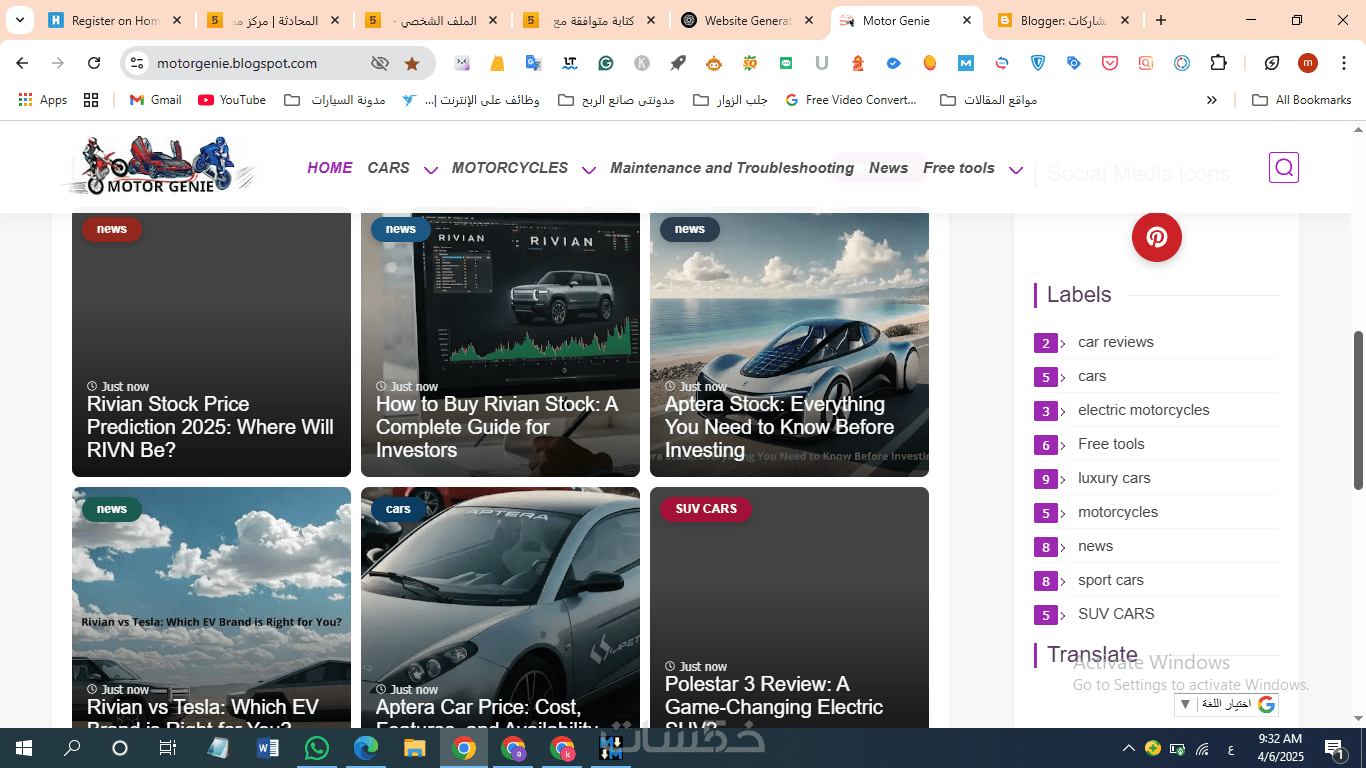
Task: Open the Pinterest social media icon
Action: coord(1157,237)
